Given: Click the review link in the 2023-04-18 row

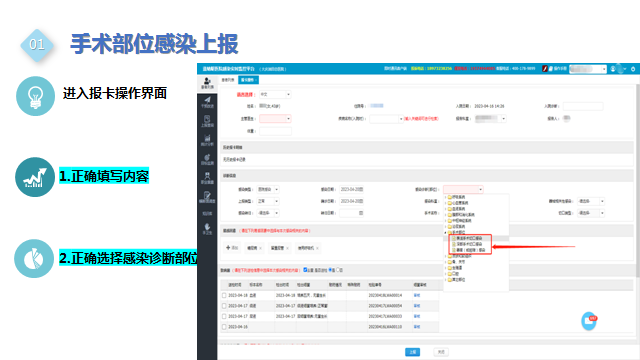Looking at the screenshot, I should [x=417, y=295].
